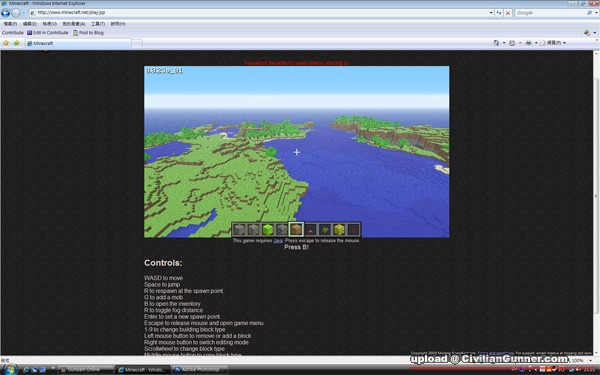The height and width of the screenshot is (375, 600).
Task: Pick the wooden planks block slot
Action: point(296,230)
